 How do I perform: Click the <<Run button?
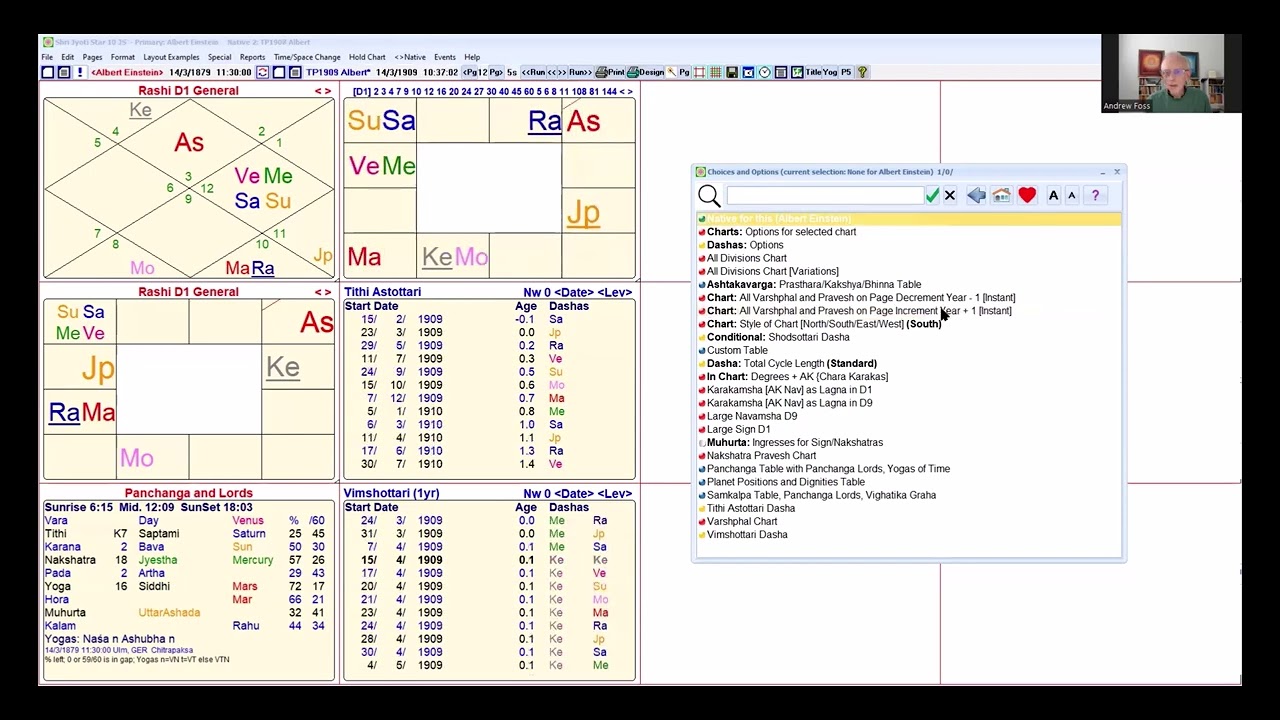[x=535, y=72]
